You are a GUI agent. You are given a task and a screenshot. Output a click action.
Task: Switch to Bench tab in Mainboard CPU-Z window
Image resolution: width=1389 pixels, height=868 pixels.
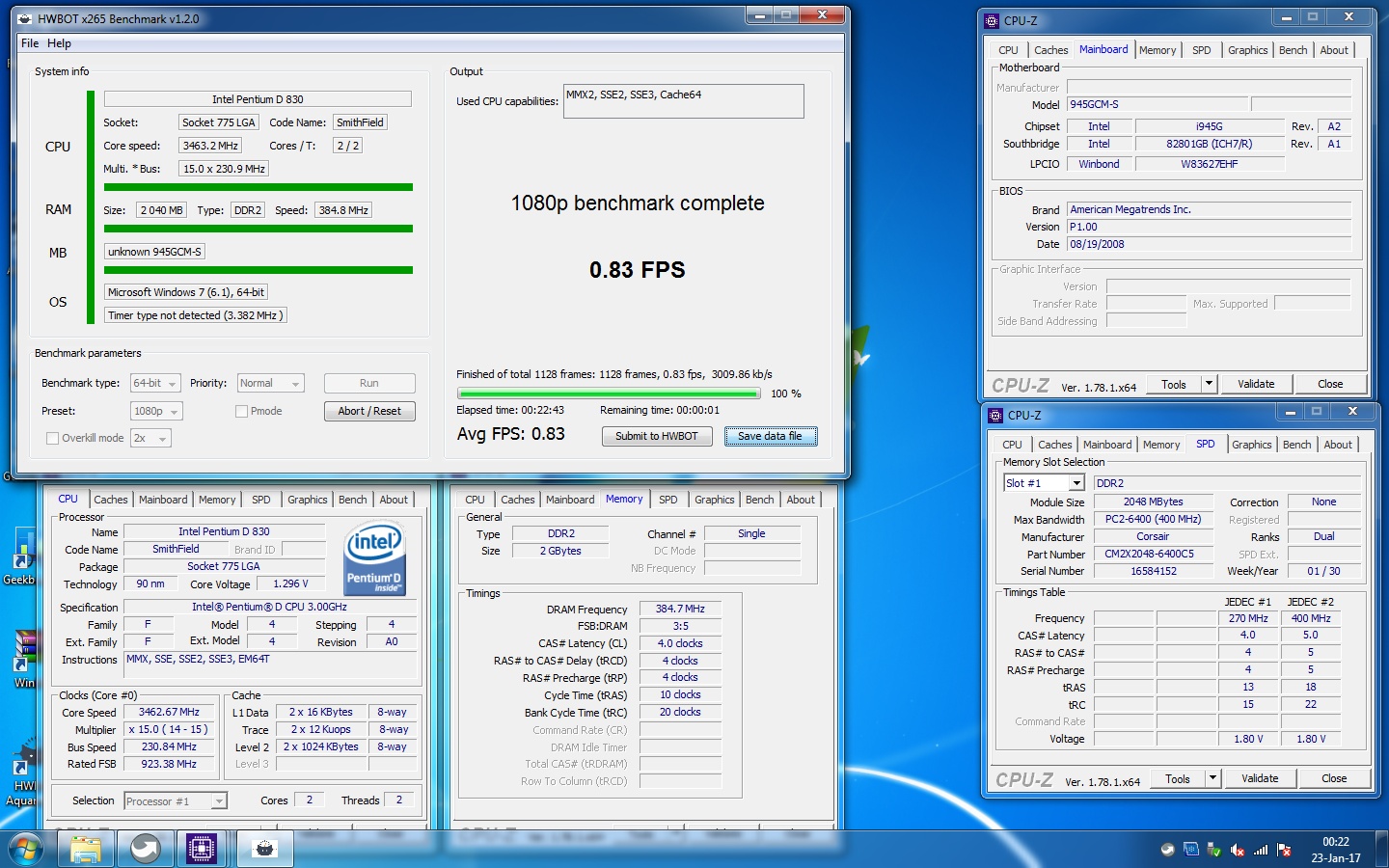tap(1293, 50)
